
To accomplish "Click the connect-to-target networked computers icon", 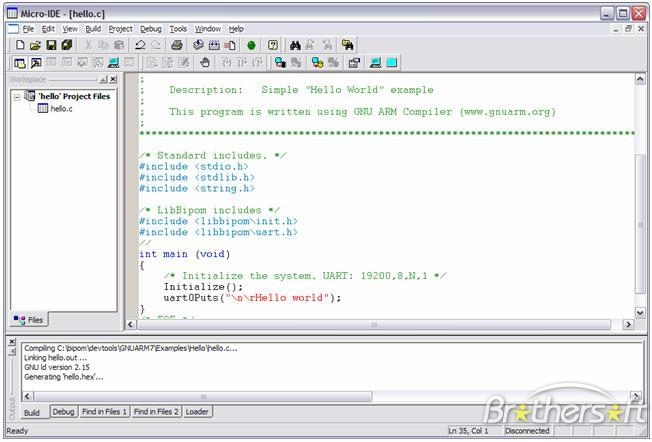I will click(x=280, y=63).
